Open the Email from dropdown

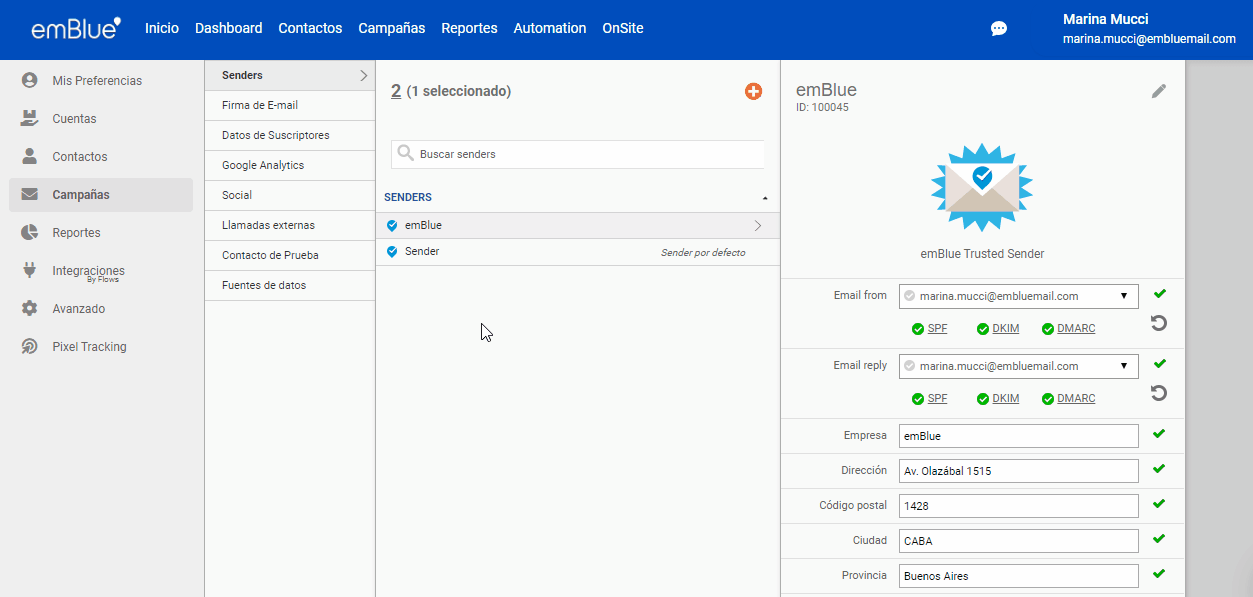click(x=1018, y=296)
